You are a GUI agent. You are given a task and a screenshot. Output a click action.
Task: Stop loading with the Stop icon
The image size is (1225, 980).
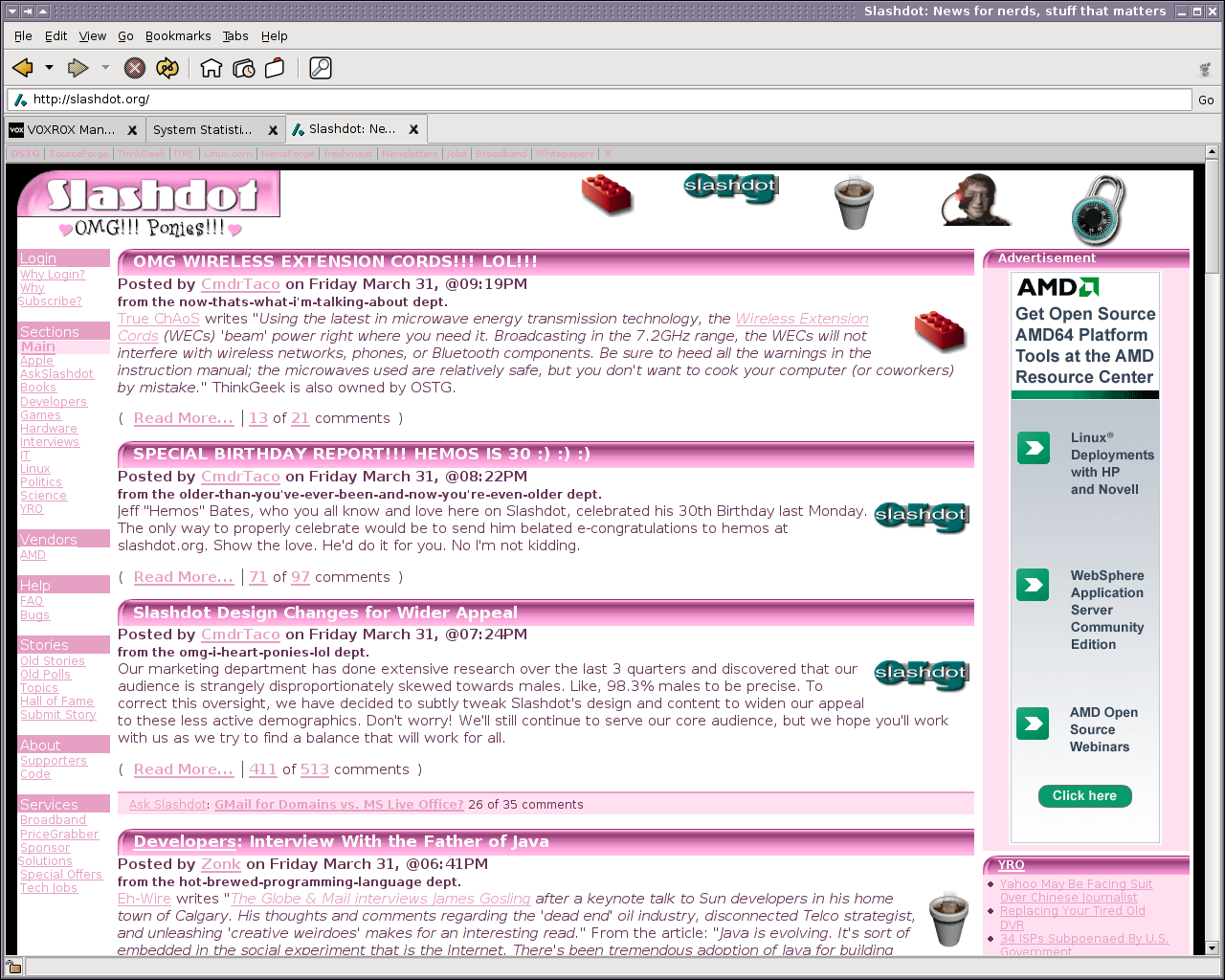(135, 68)
